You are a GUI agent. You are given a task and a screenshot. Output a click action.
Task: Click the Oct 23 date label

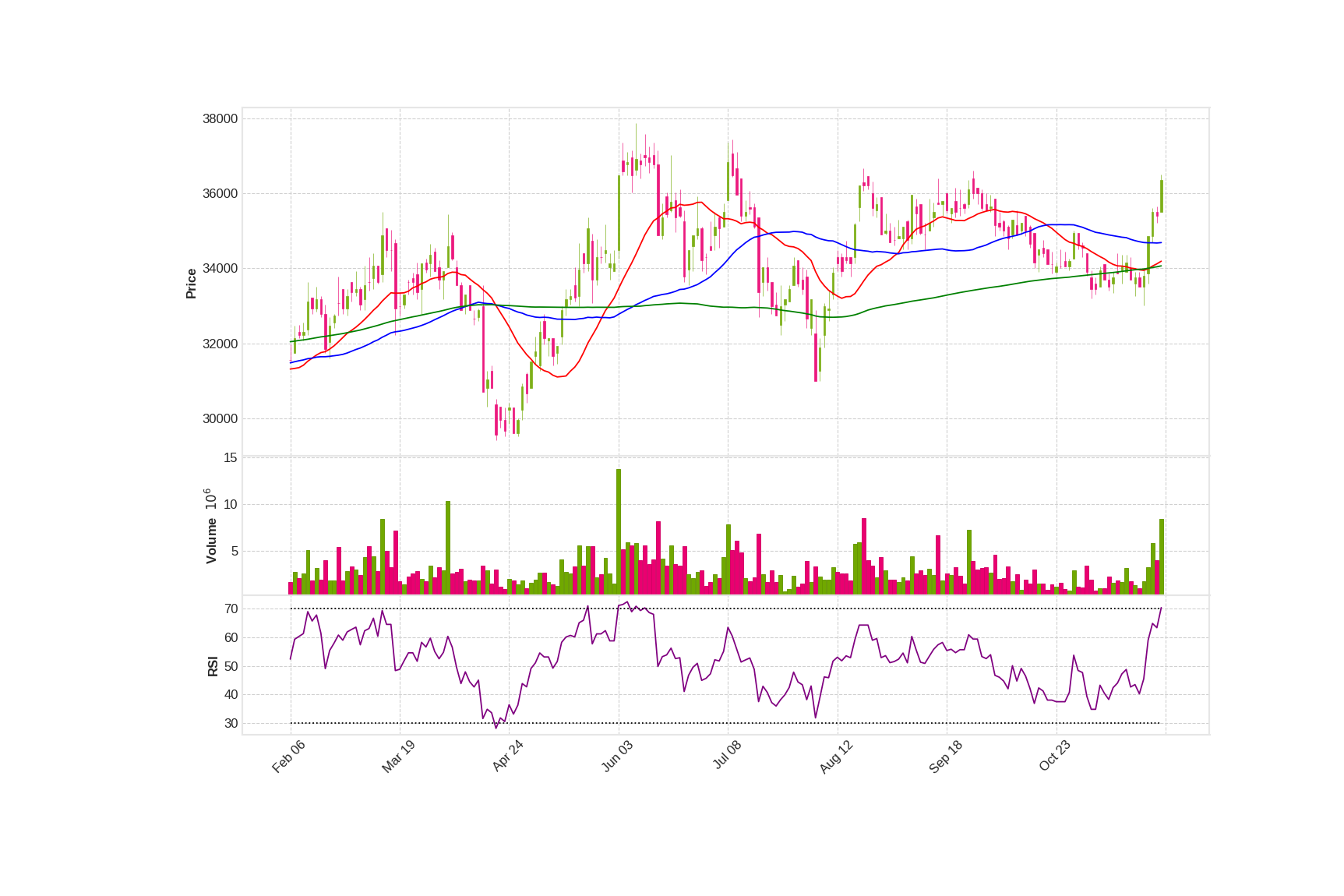tap(1055, 757)
